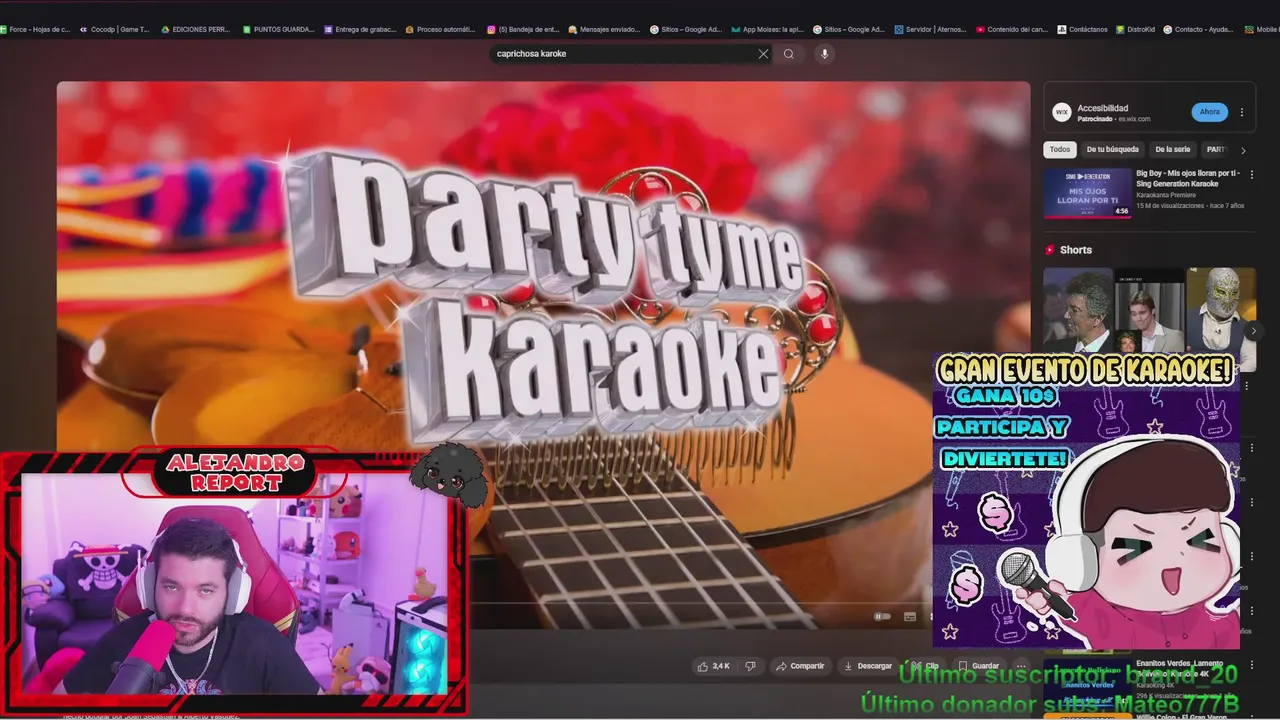1280x720 pixels.
Task: Click the Wix logo icon in the ad
Action: (1061, 112)
